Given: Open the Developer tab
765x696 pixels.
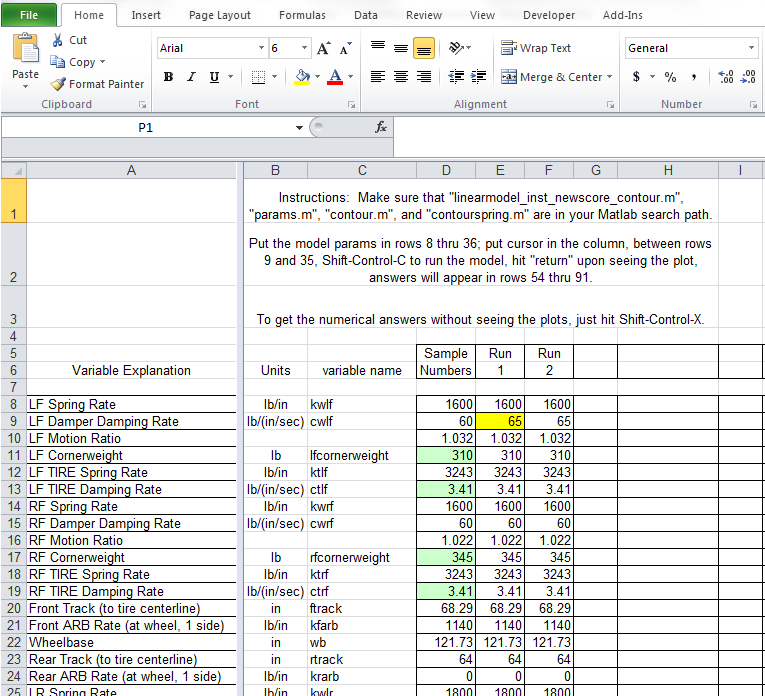Looking at the screenshot, I should pos(549,15).
